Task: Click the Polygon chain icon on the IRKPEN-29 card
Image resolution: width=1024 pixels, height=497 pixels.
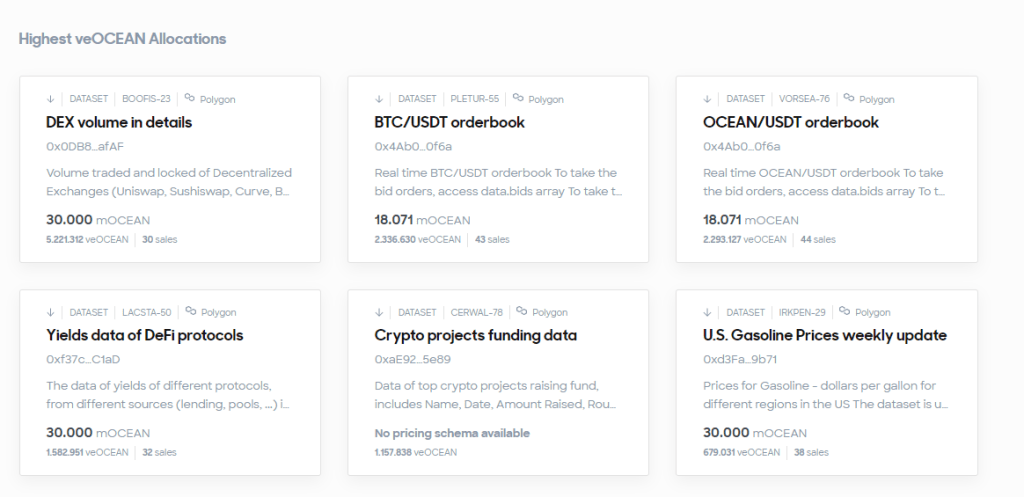Action: (844, 310)
